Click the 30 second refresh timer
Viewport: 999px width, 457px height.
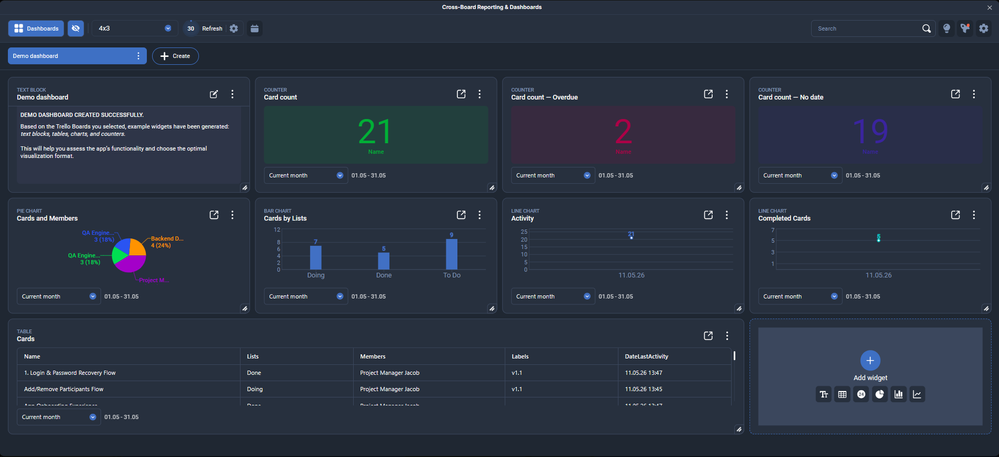coord(190,28)
